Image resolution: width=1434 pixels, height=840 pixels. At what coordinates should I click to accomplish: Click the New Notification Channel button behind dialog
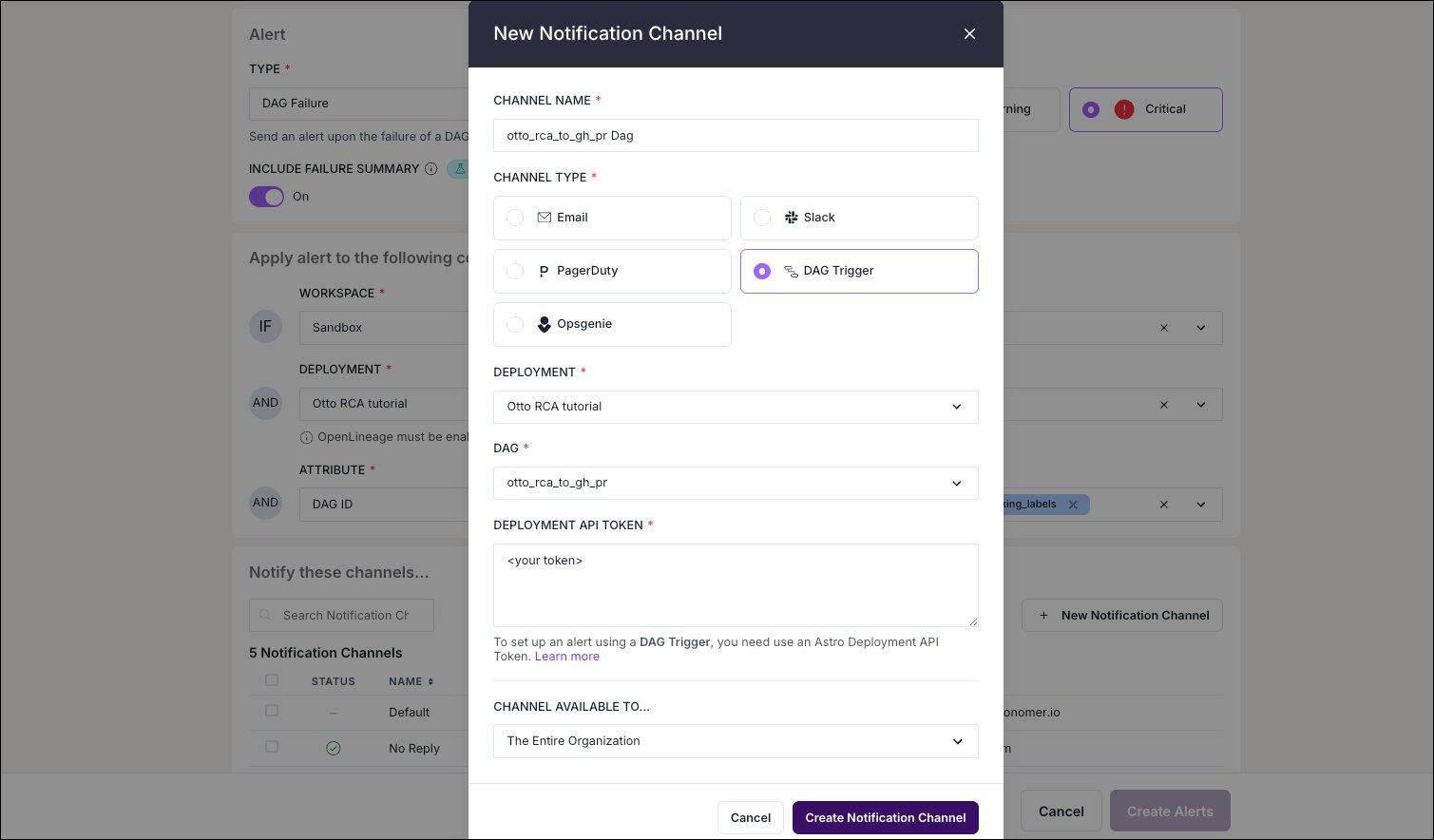coord(1122,616)
